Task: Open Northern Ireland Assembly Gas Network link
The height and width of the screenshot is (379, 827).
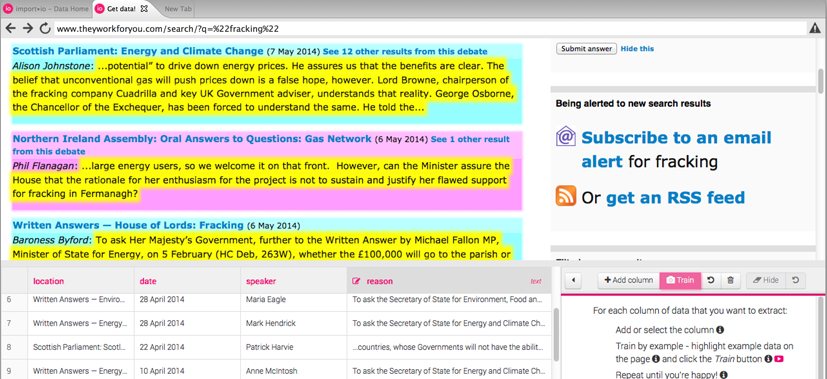Action: [192, 139]
